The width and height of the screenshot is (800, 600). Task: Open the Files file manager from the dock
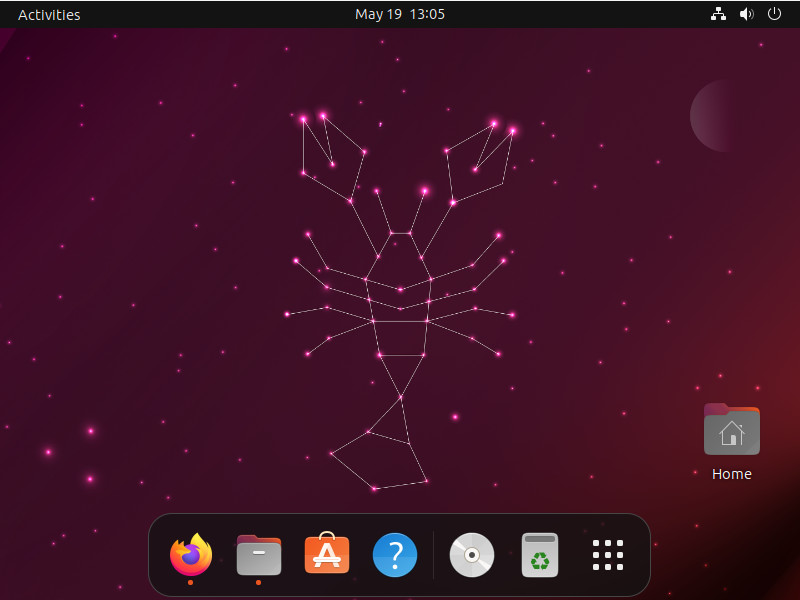[258, 554]
